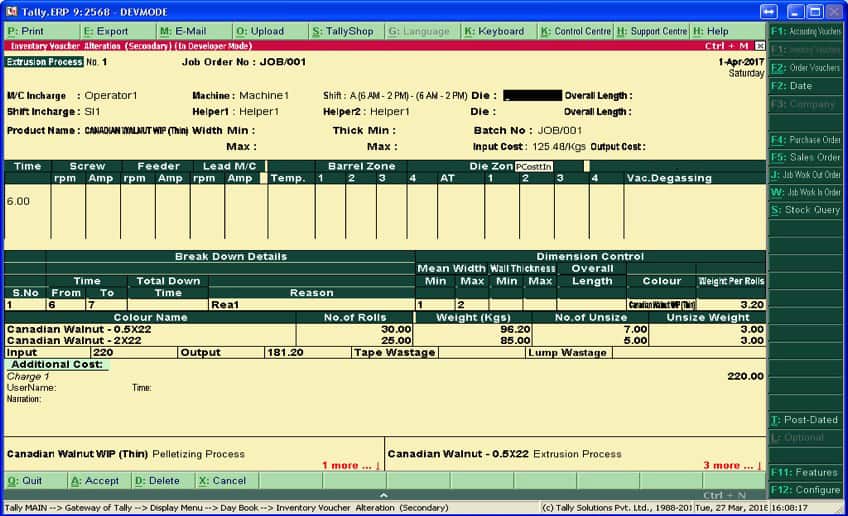Viewport: 848px width, 516px height.
Task: Close the voucher panel with the small X
Action: tap(760, 46)
